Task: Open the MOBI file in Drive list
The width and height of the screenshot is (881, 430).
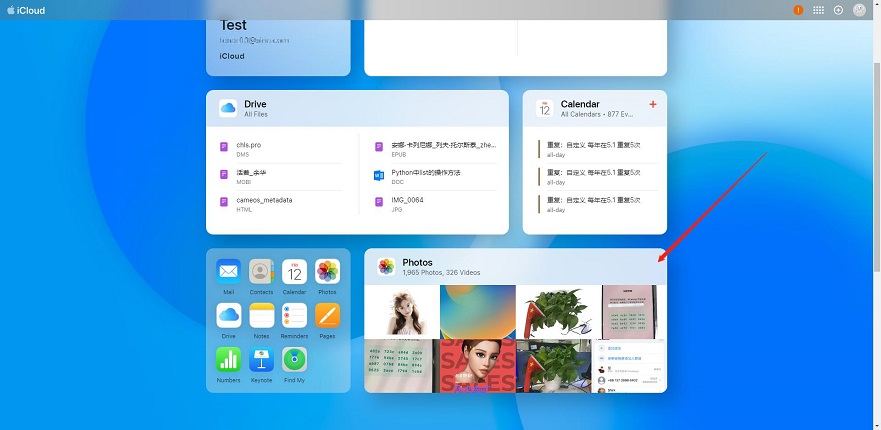Action: [x=280, y=176]
